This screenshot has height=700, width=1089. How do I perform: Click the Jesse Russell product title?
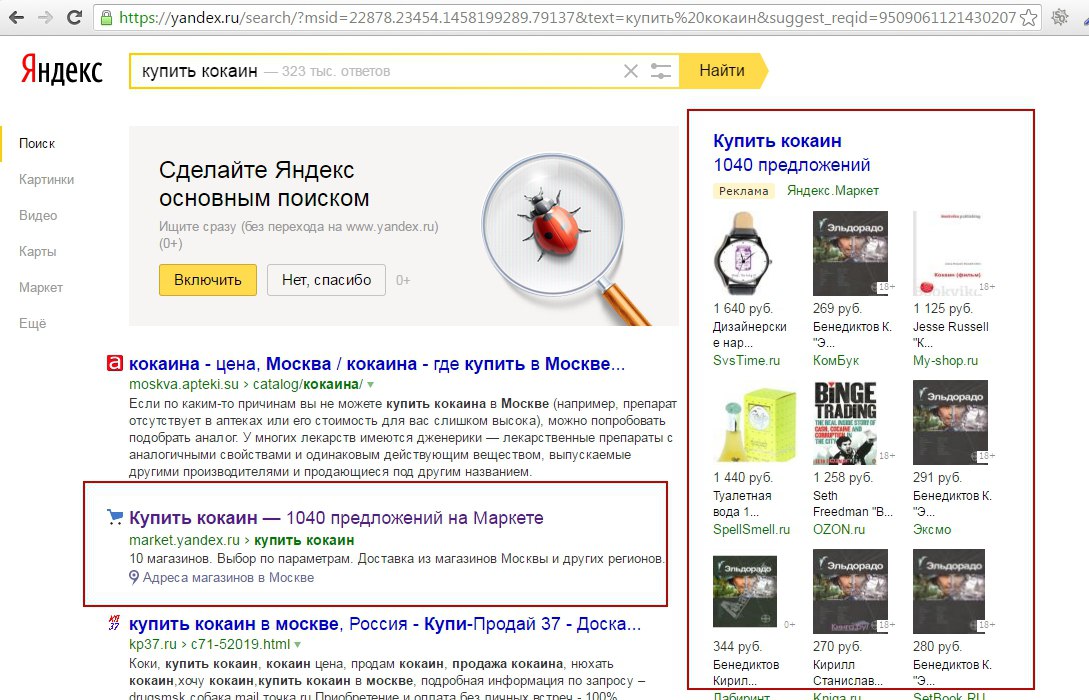click(x=951, y=335)
